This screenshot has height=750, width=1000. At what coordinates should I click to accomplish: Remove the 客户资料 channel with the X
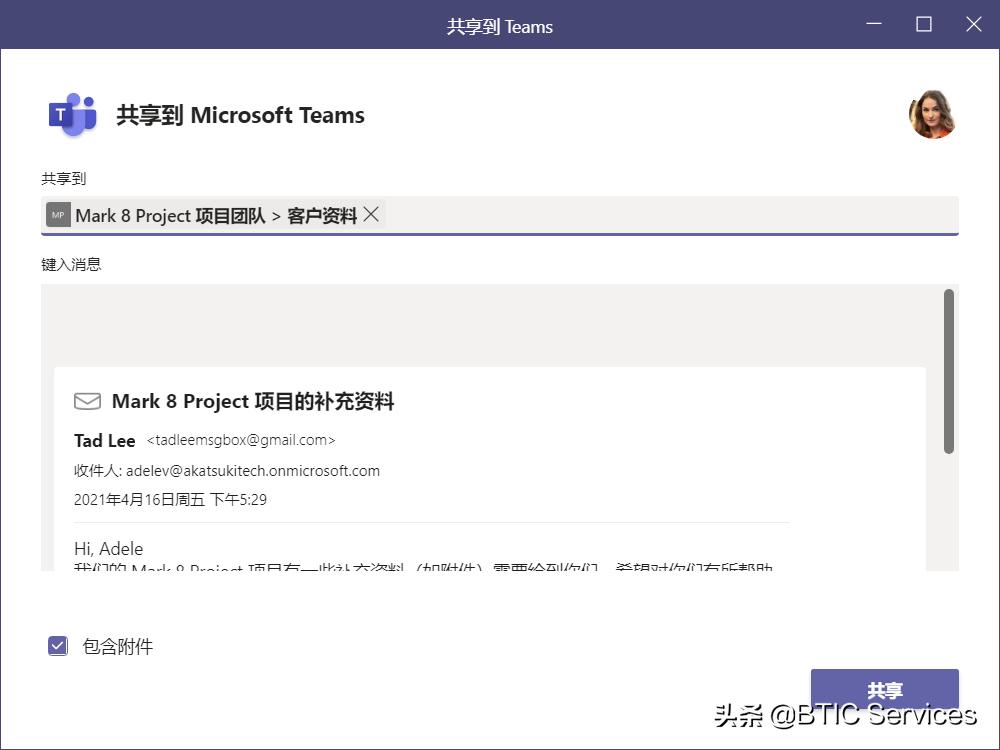(x=370, y=213)
